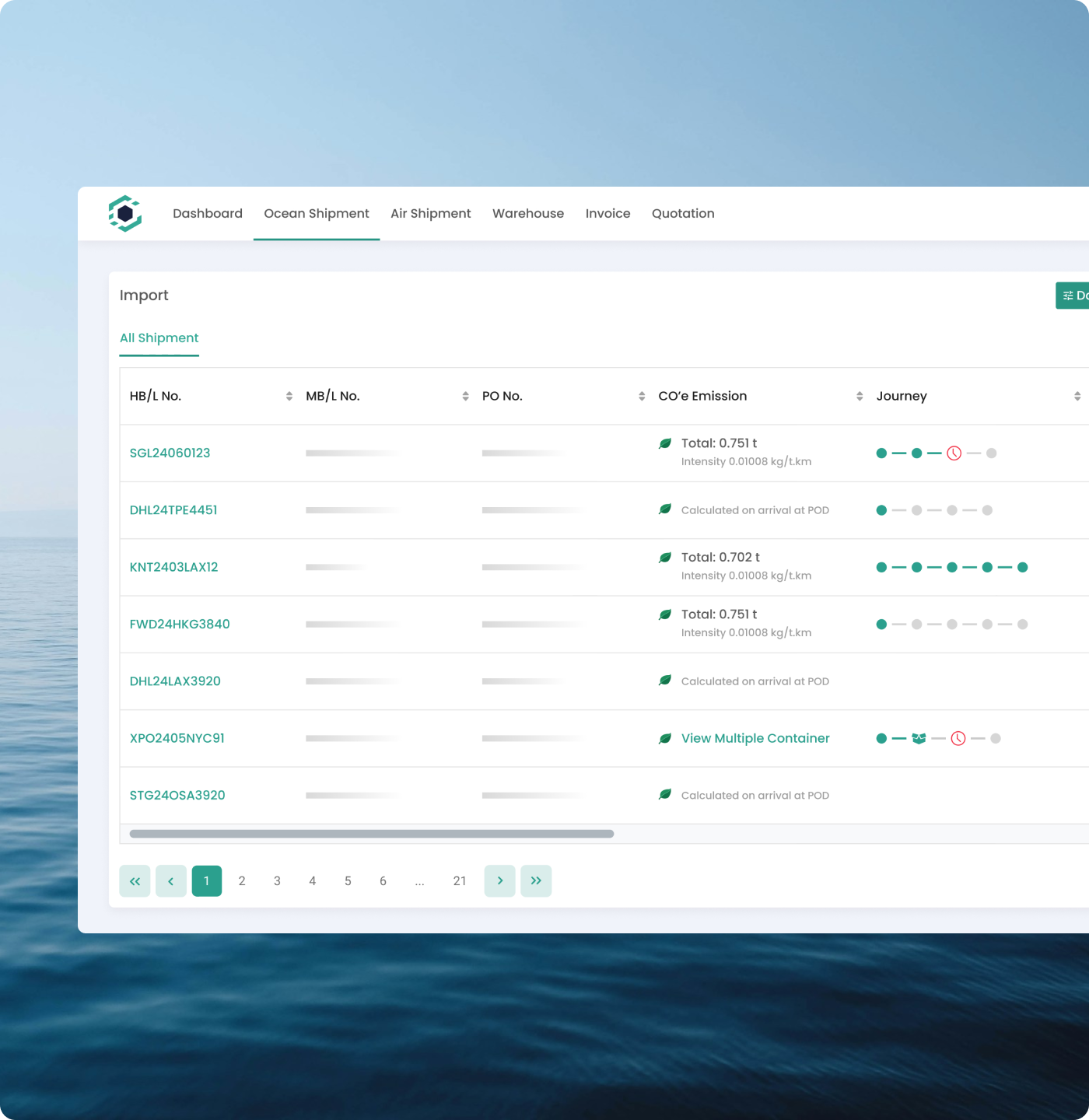Viewport: 1089px width, 1120px height.
Task: Click the next-page arrow icon
Action: [x=499, y=880]
